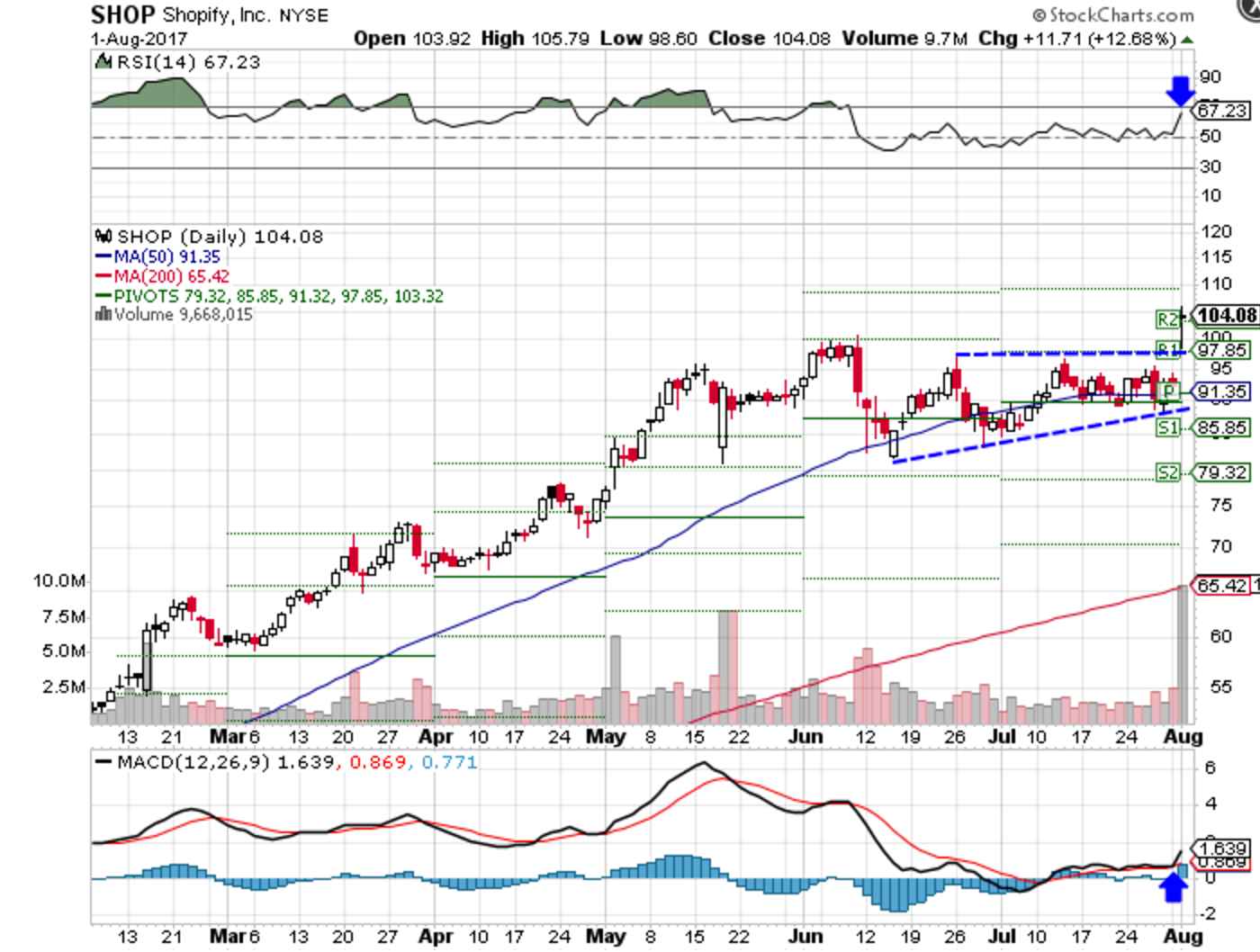The width and height of the screenshot is (1260, 952).
Task: Click the StockCharts.com attribution text
Action: 1113,15
